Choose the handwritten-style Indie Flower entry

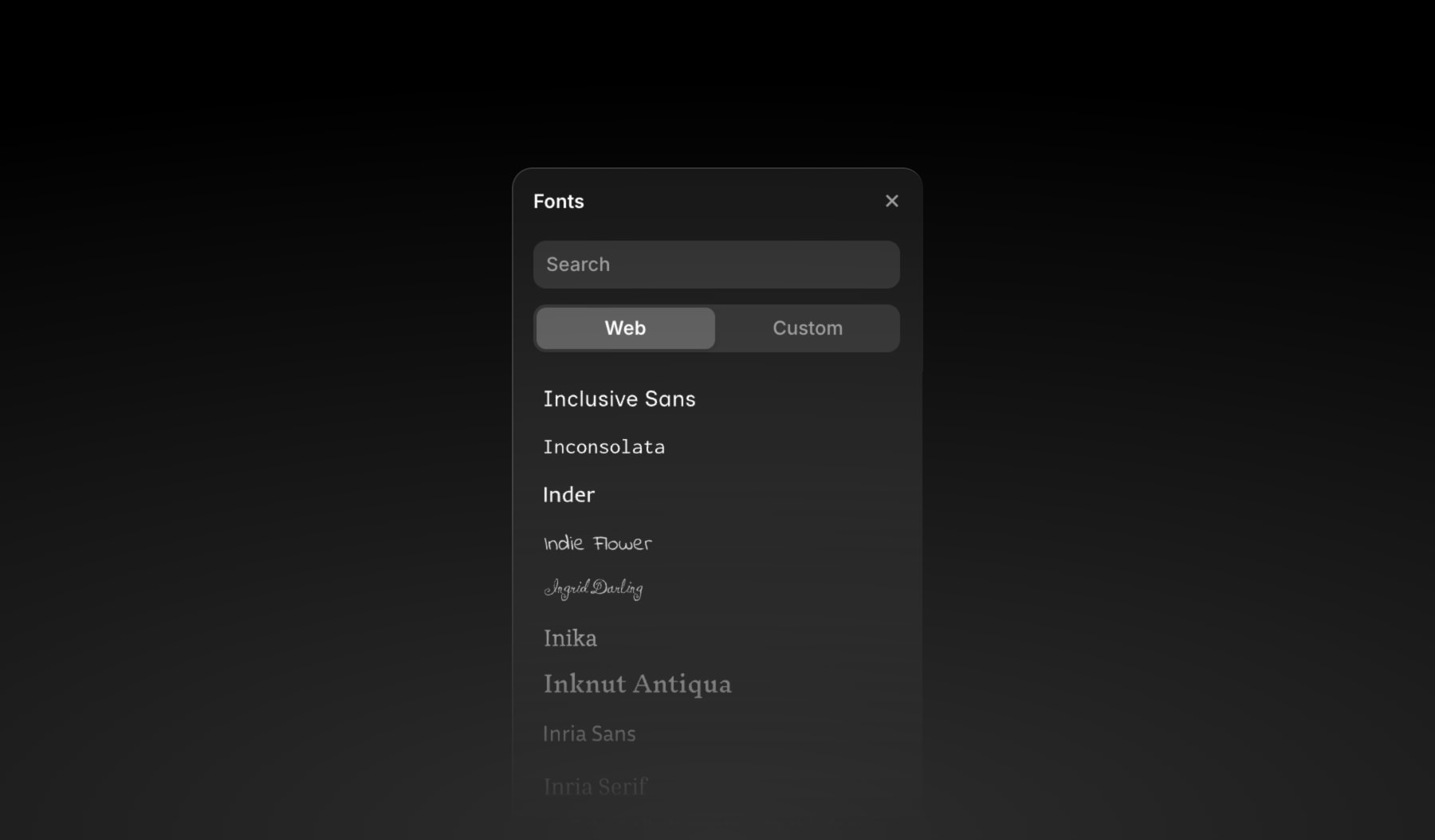click(597, 543)
